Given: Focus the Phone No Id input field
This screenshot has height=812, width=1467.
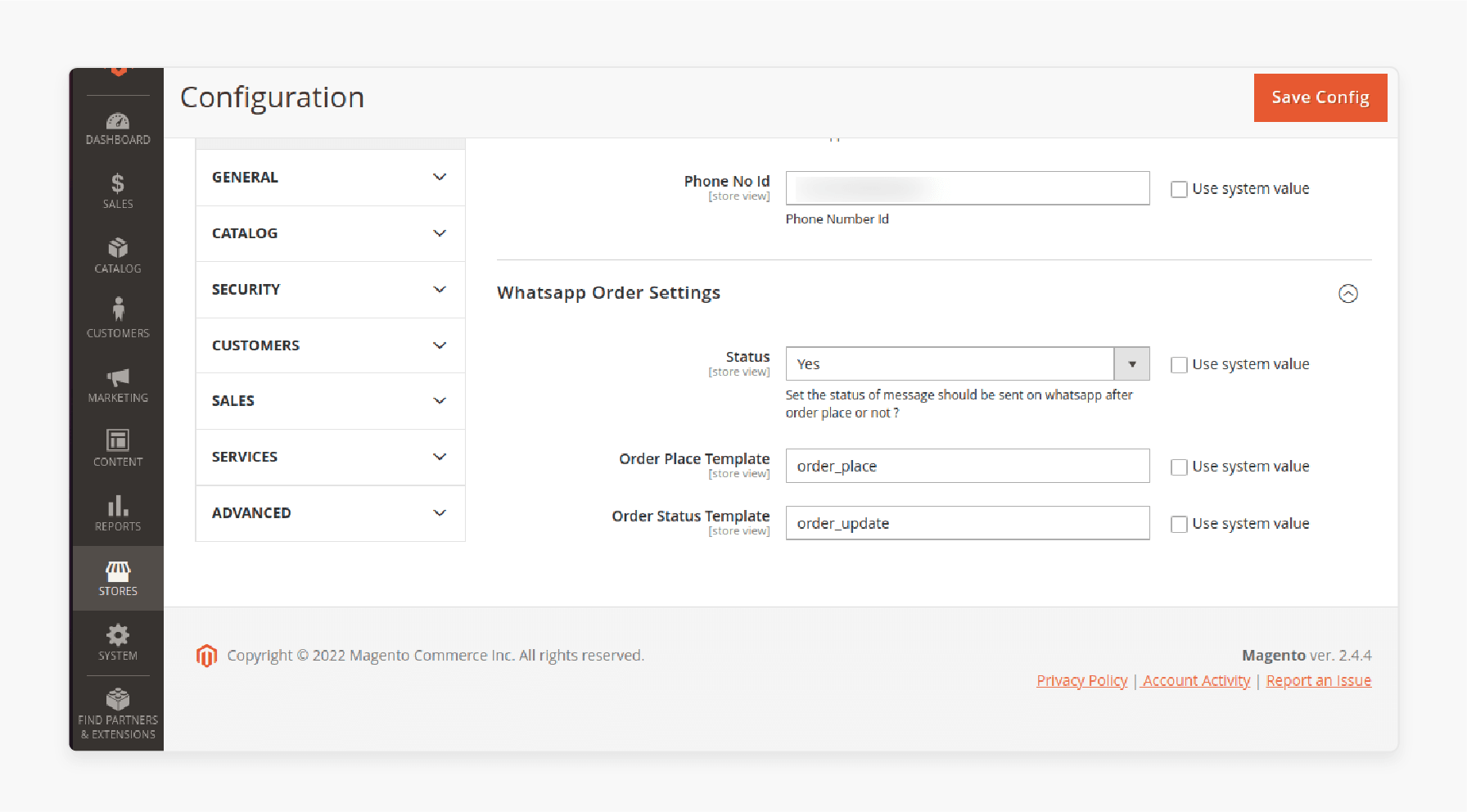Looking at the screenshot, I should pyautogui.click(x=968, y=188).
